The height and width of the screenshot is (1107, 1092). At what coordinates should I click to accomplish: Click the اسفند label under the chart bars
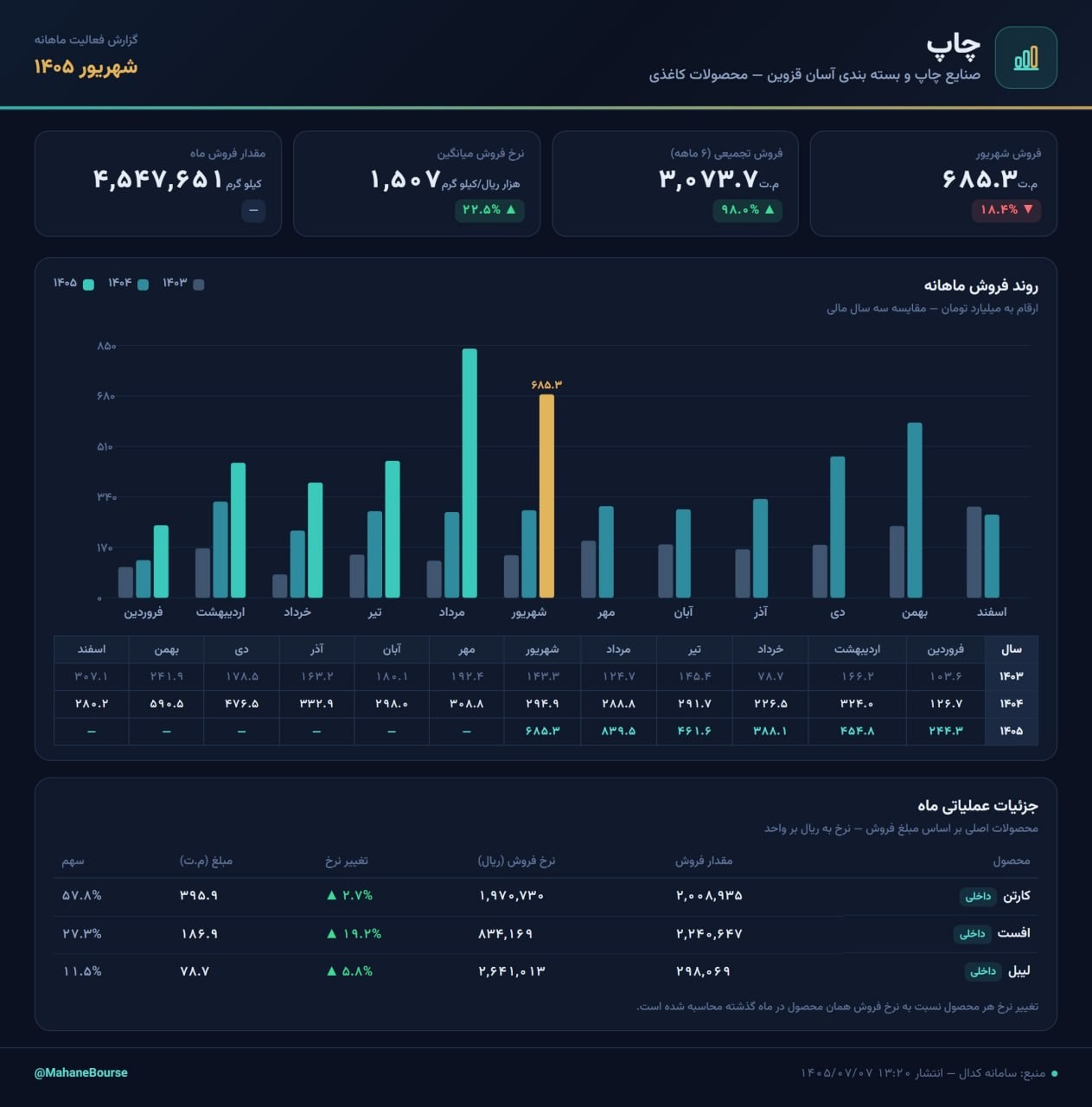[x=992, y=612]
